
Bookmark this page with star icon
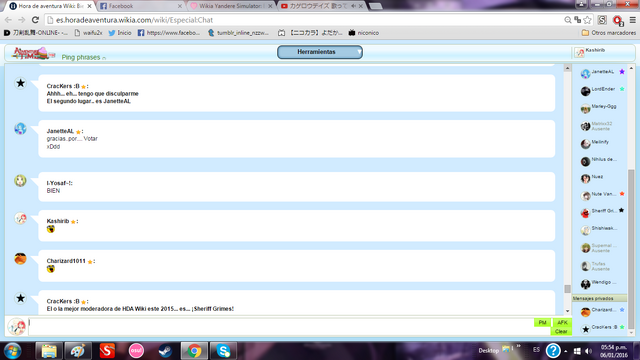pyautogui.click(x=587, y=20)
